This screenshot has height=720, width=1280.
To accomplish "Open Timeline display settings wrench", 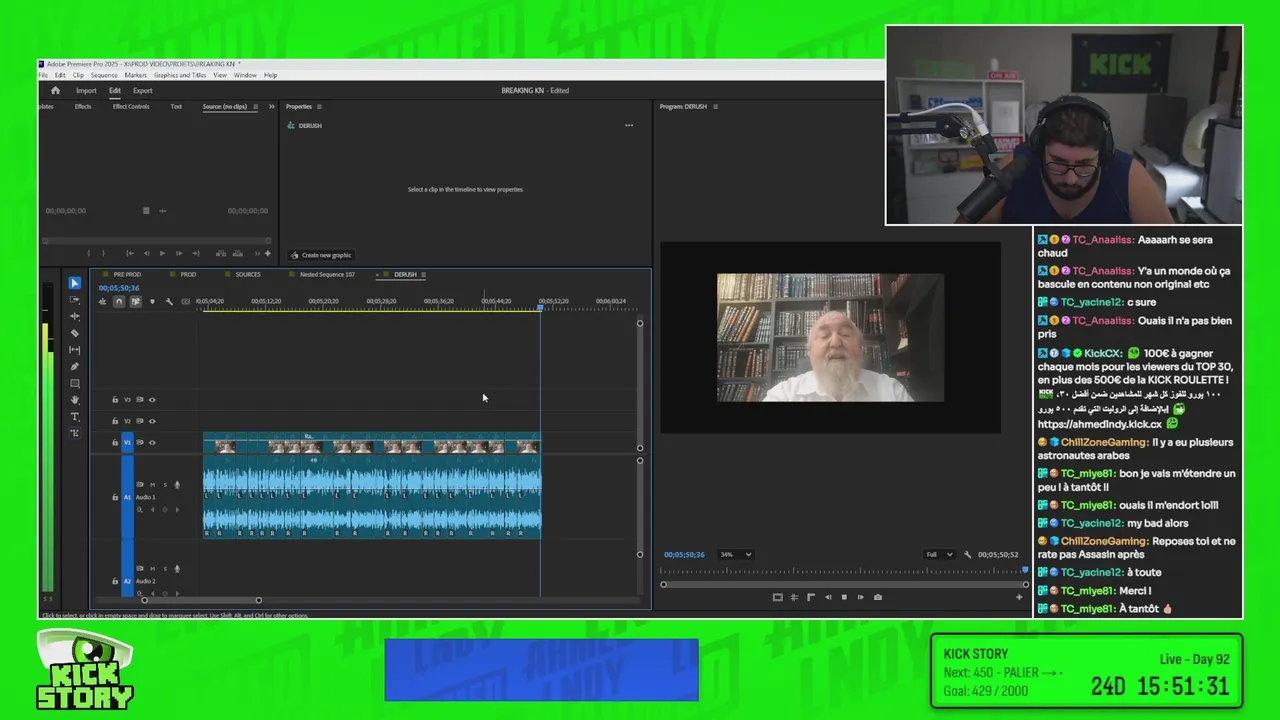I will (169, 301).
